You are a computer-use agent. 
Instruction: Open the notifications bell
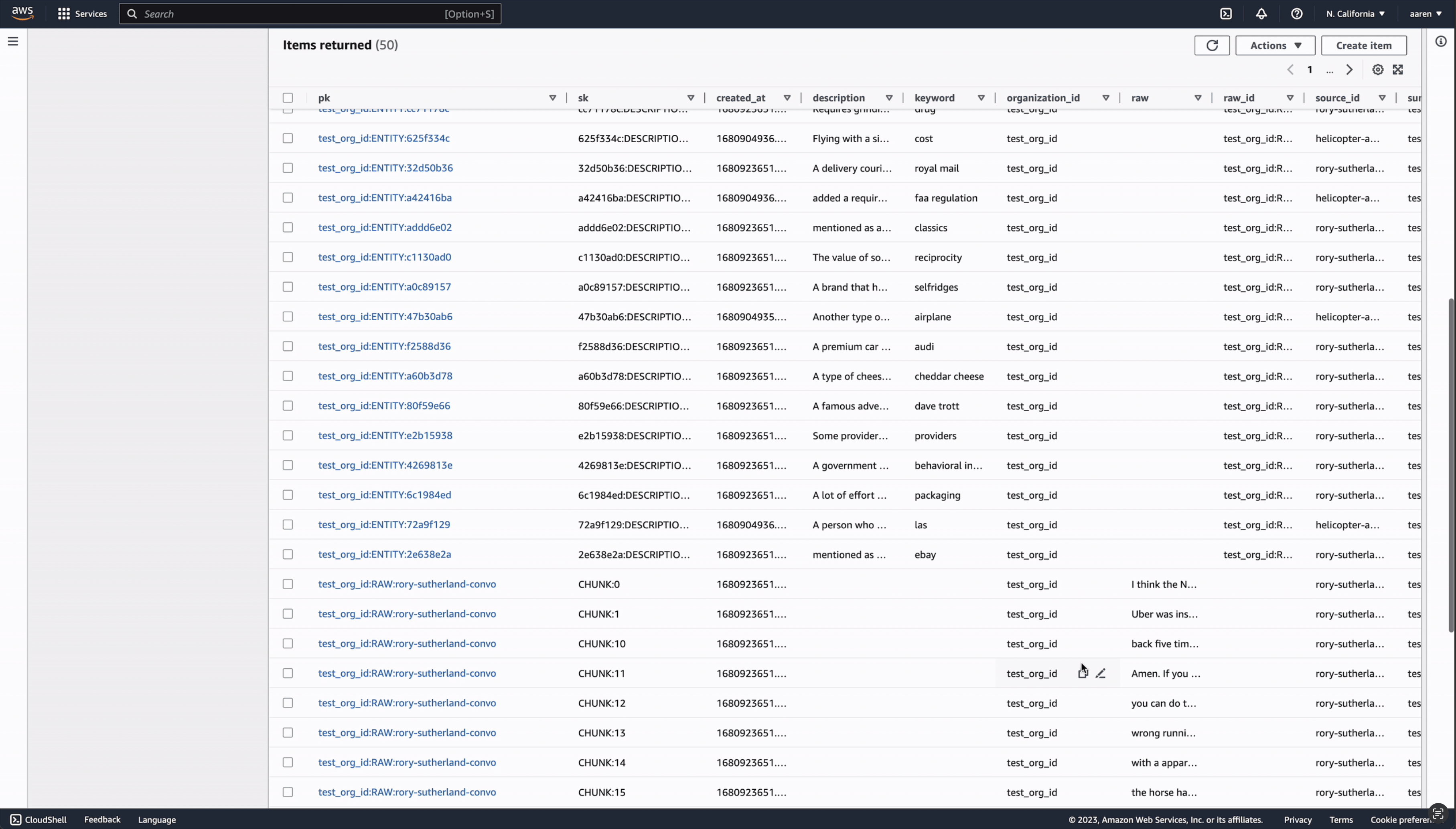pos(1261,14)
